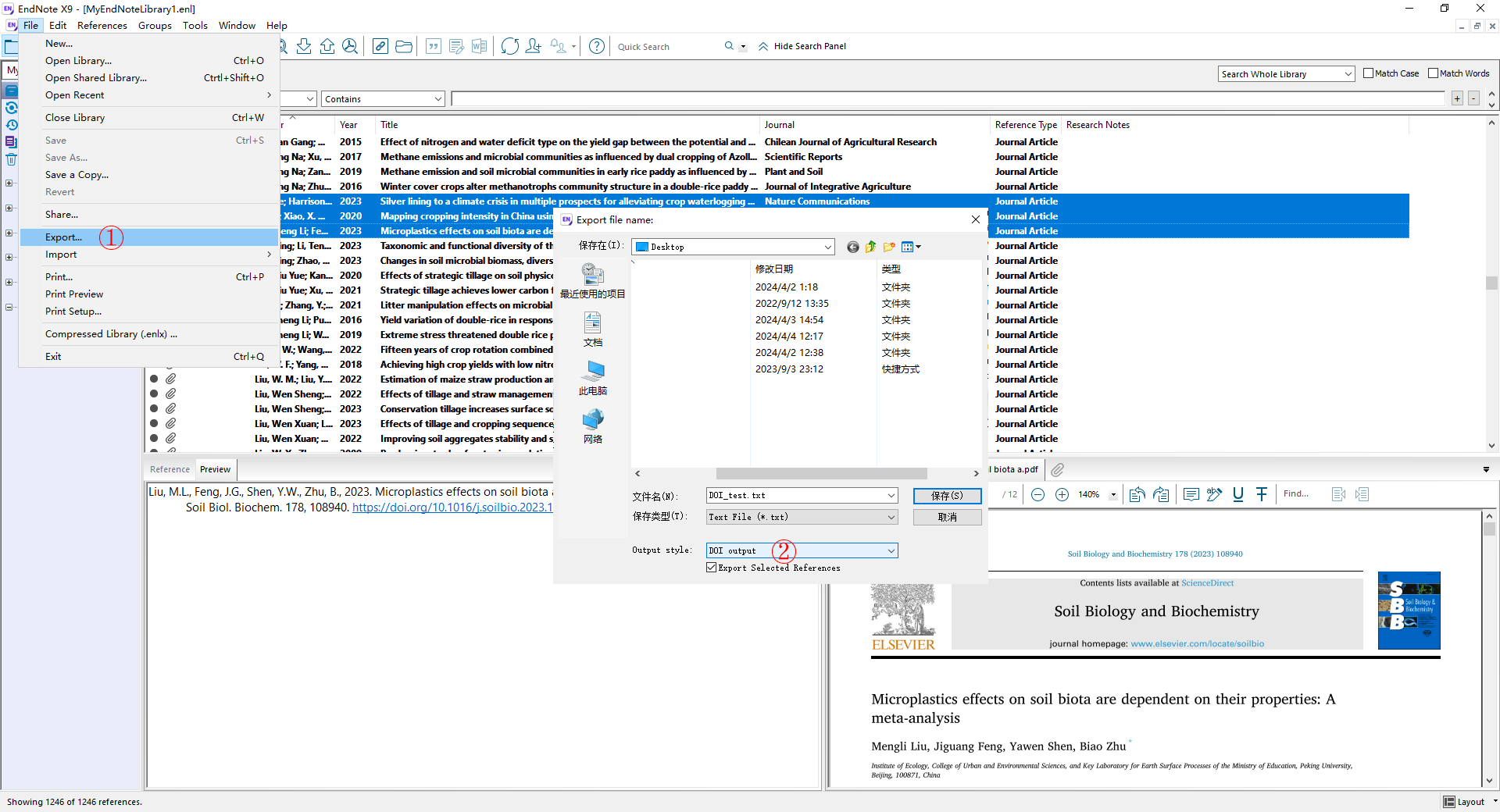1500x812 pixels.
Task: Open the References menu in the menu bar
Action: (102, 26)
